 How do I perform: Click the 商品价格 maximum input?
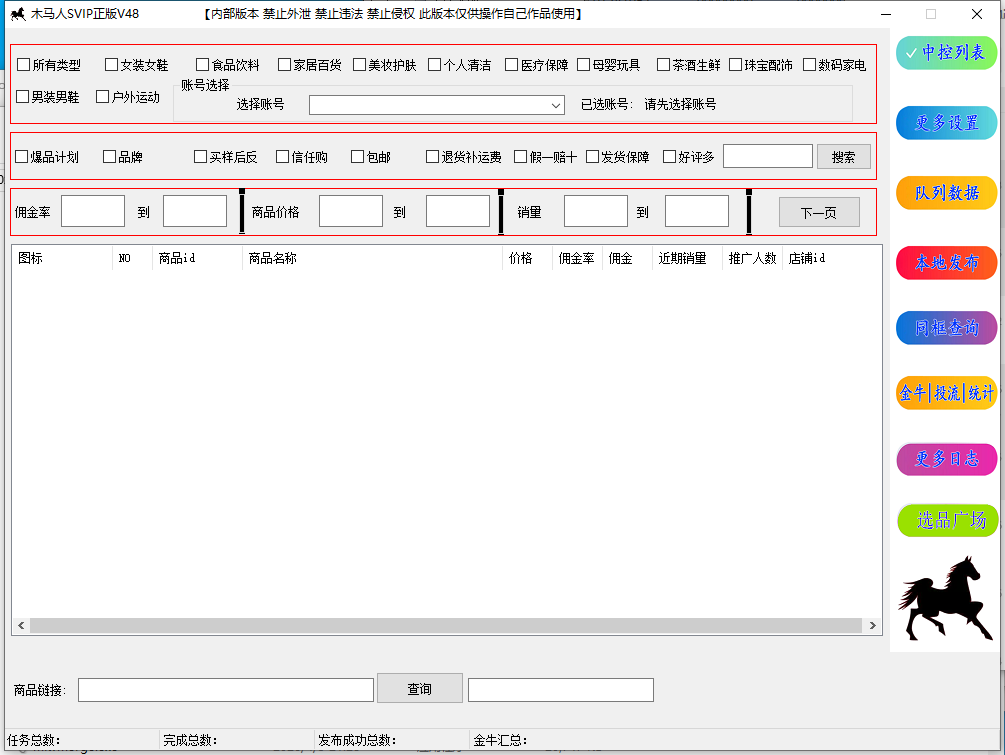[x=458, y=212]
